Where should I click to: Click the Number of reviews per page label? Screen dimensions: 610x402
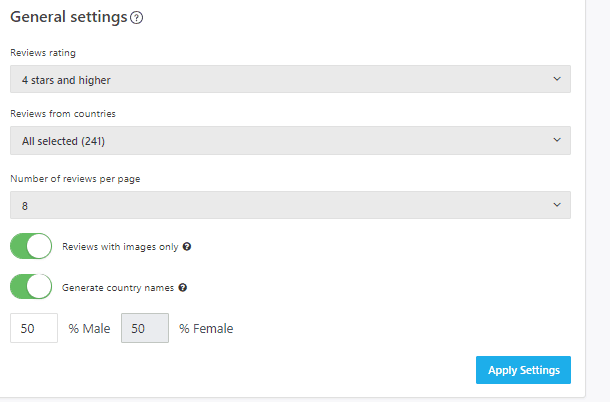click(x=75, y=179)
